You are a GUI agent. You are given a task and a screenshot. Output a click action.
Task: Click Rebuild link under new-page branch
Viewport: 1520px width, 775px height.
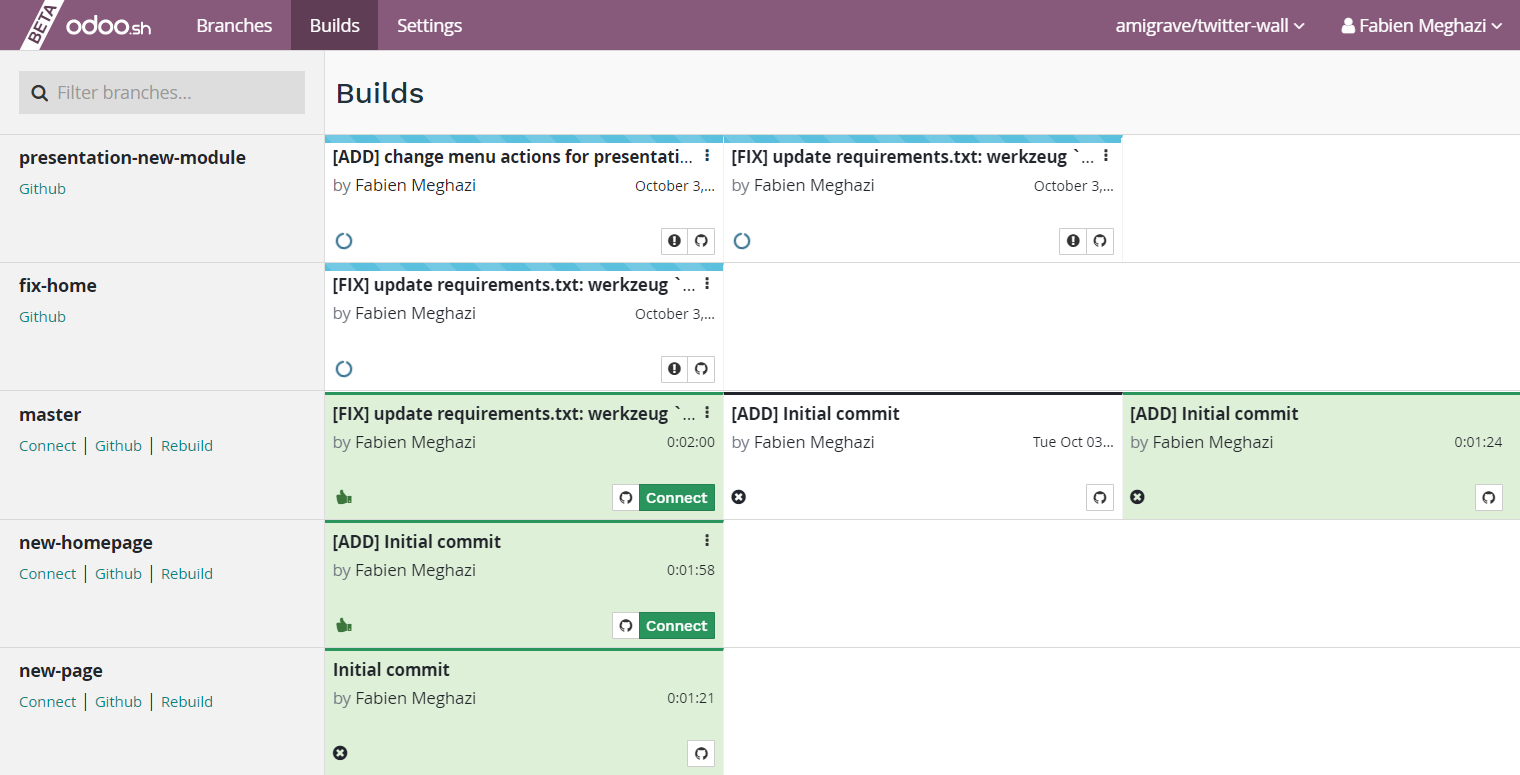pos(187,702)
